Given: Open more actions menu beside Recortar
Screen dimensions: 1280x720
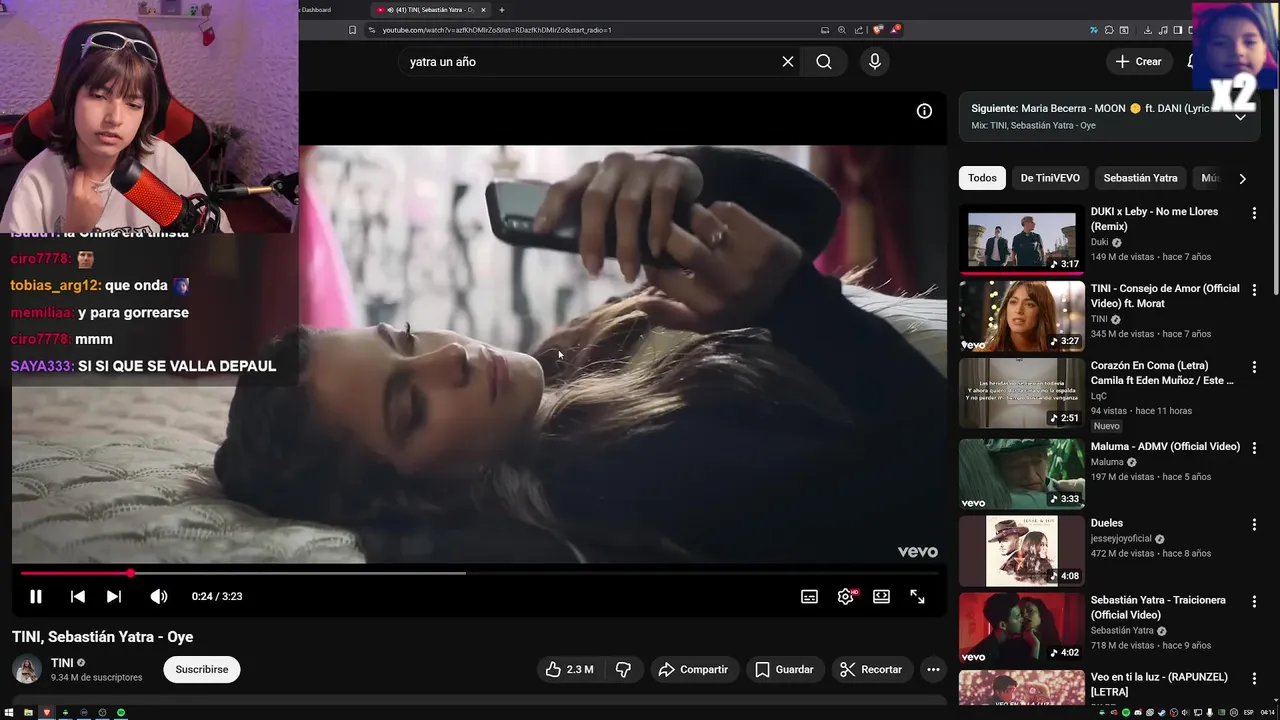Looking at the screenshot, I should pyautogui.click(x=933, y=670).
